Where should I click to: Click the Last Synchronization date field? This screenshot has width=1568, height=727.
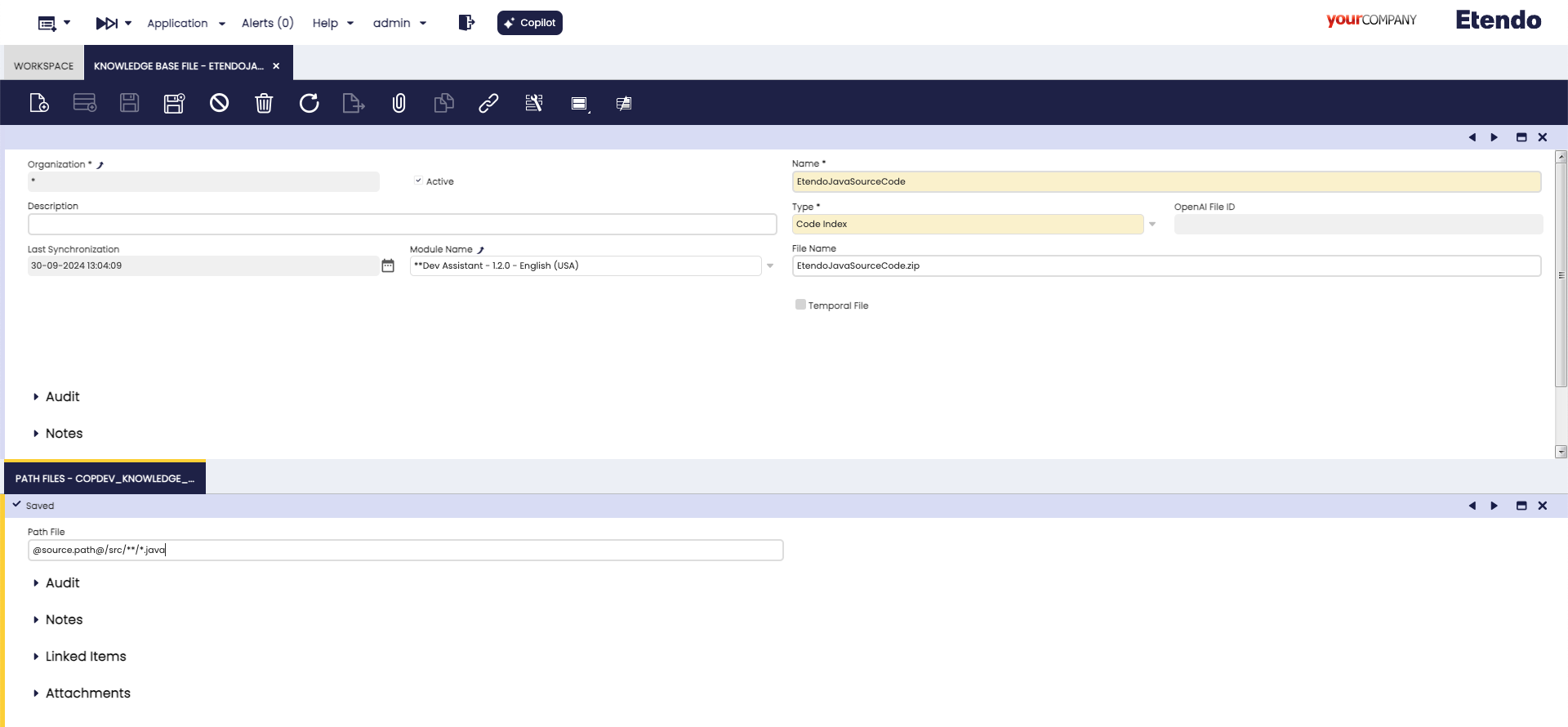pyautogui.click(x=203, y=265)
